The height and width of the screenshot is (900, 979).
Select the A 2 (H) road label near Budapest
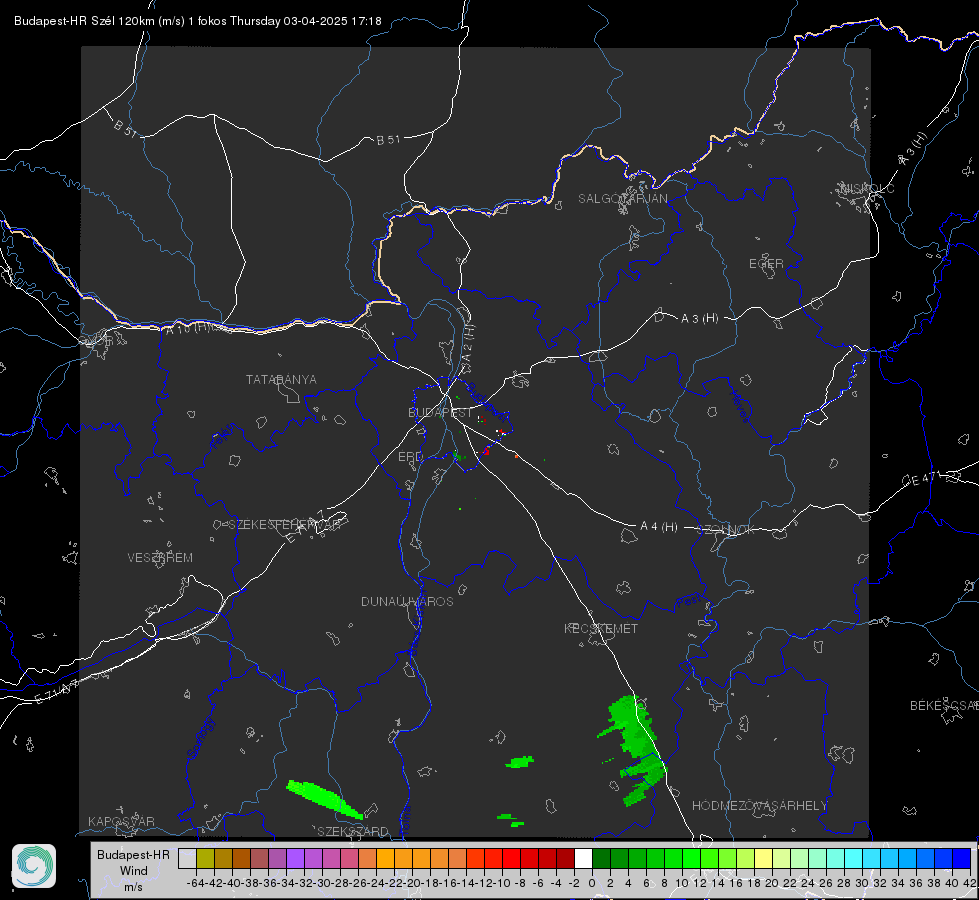tap(467, 343)
